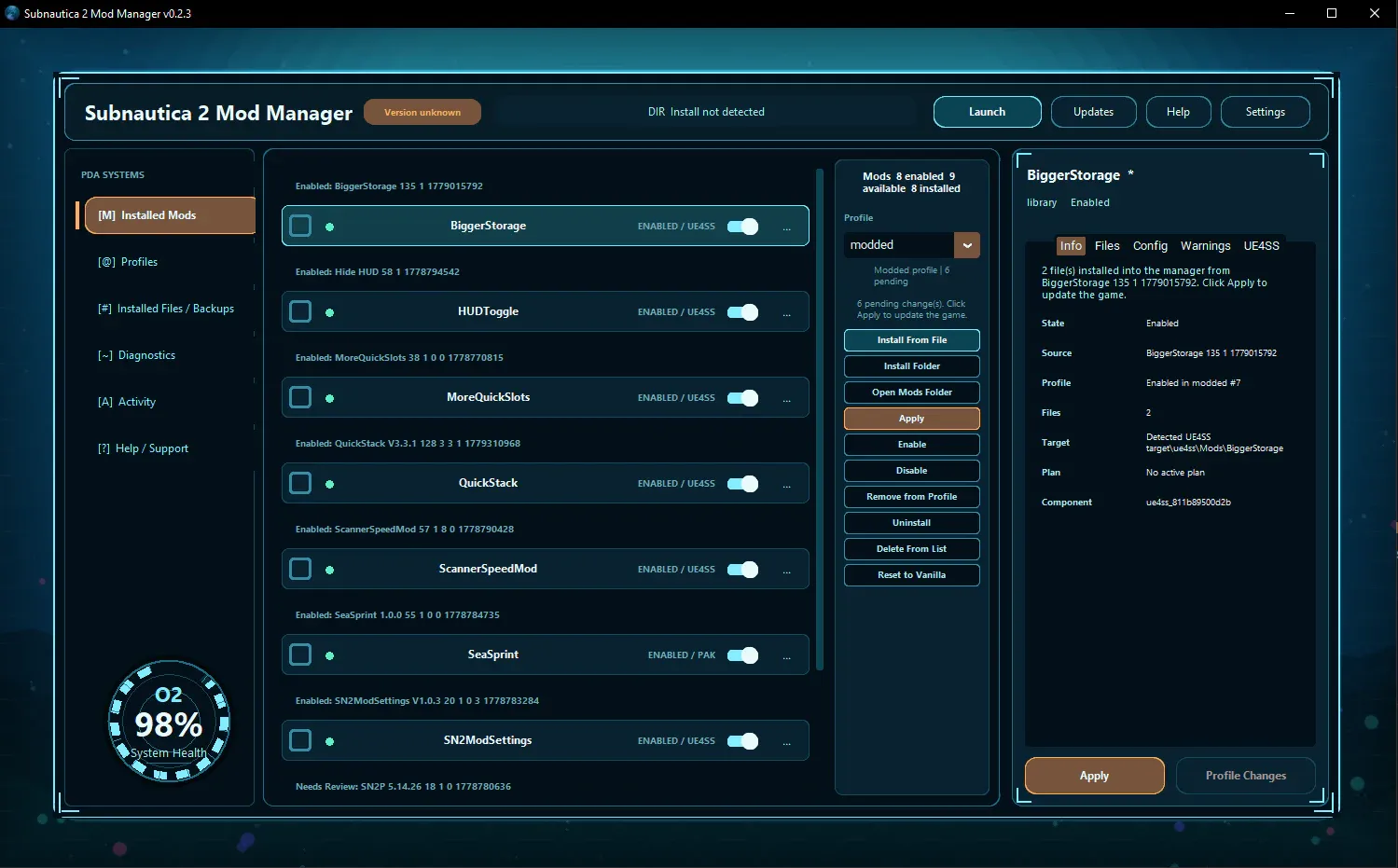Open the QuickStack row's ellipsis menu
Screen dimensions: 1398x868
(x=787, y=484)
